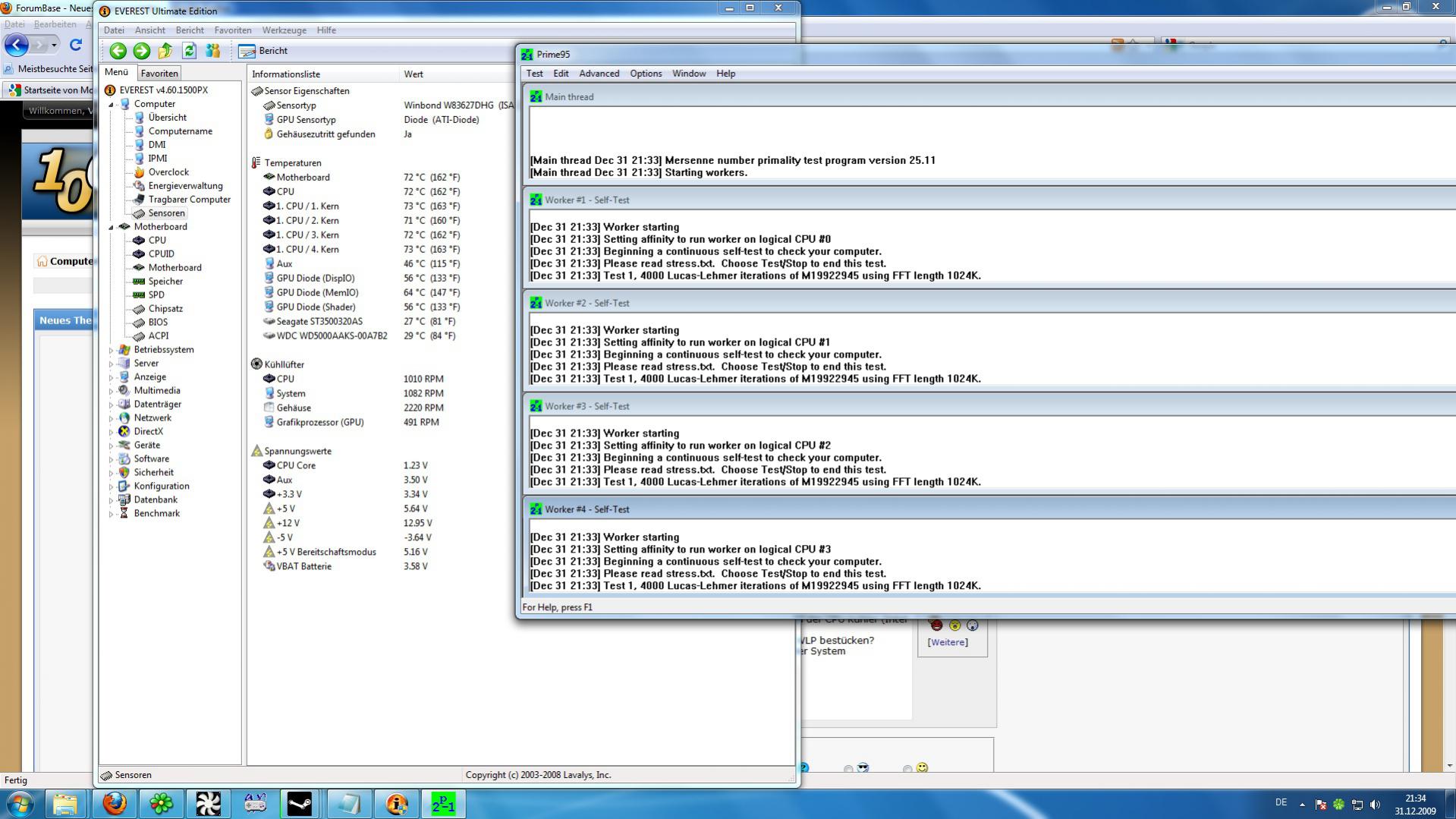Go forward with EVEREST's green right arrow
Viewport: 1456px width, 819px height.
coord(142,51)
